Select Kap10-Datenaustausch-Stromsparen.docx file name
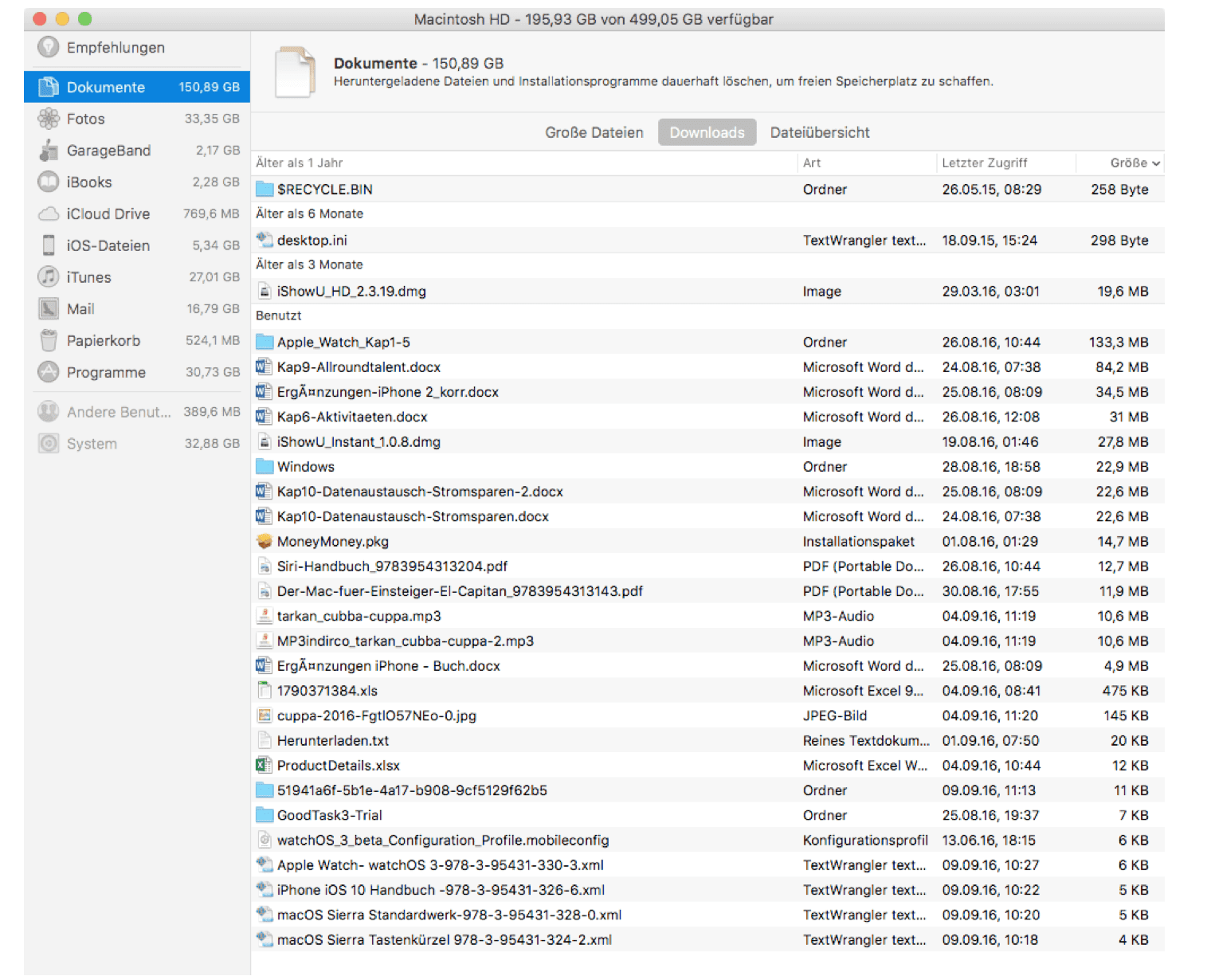The height and width of the screenshot is (980, 1211). point(413,516)
